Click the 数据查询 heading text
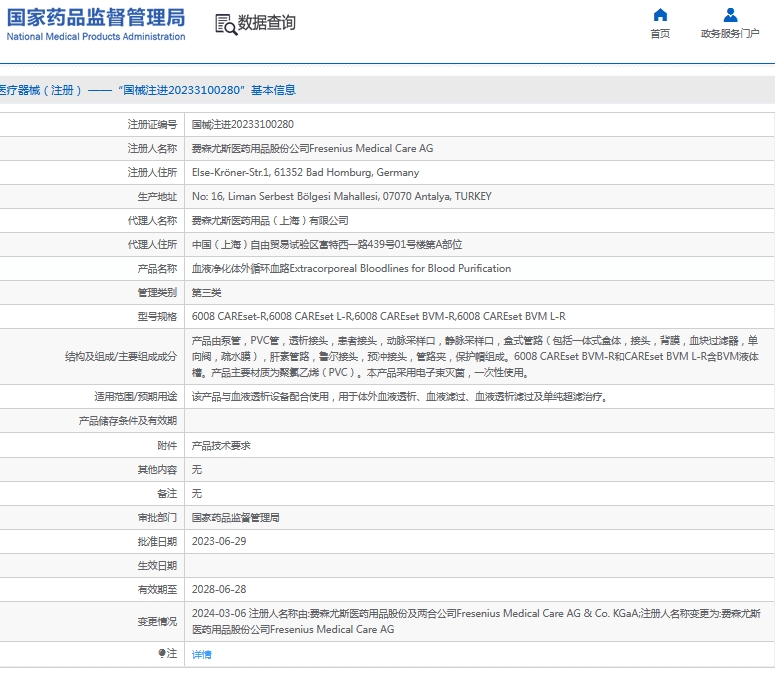 tap(267, 23)
